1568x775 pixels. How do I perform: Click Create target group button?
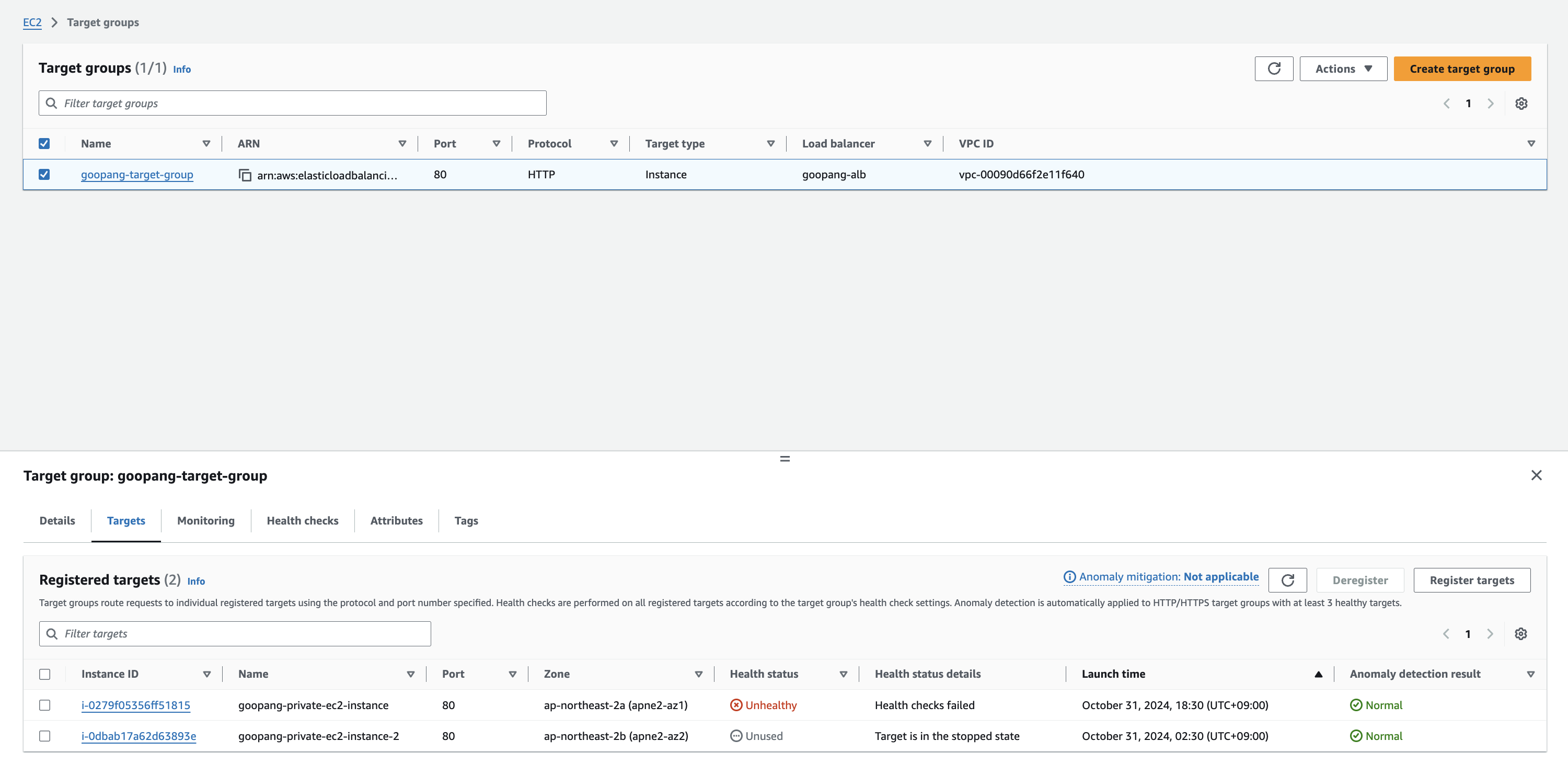pos(1462,69)
